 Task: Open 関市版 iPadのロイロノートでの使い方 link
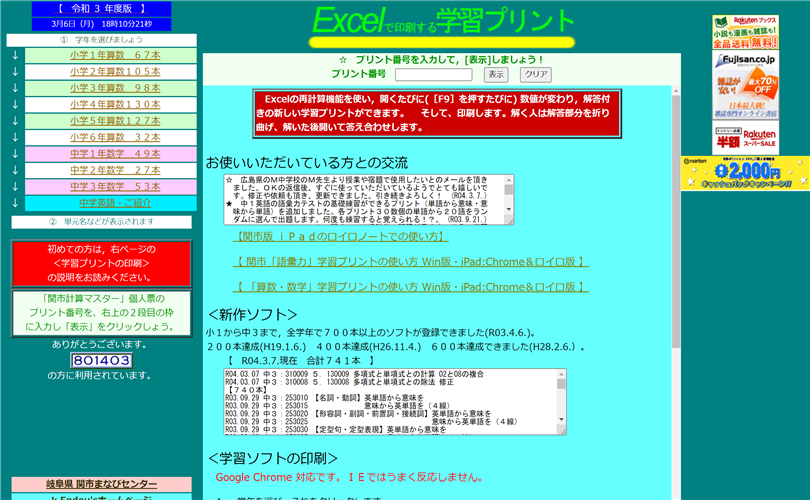[x=340, y=237]
